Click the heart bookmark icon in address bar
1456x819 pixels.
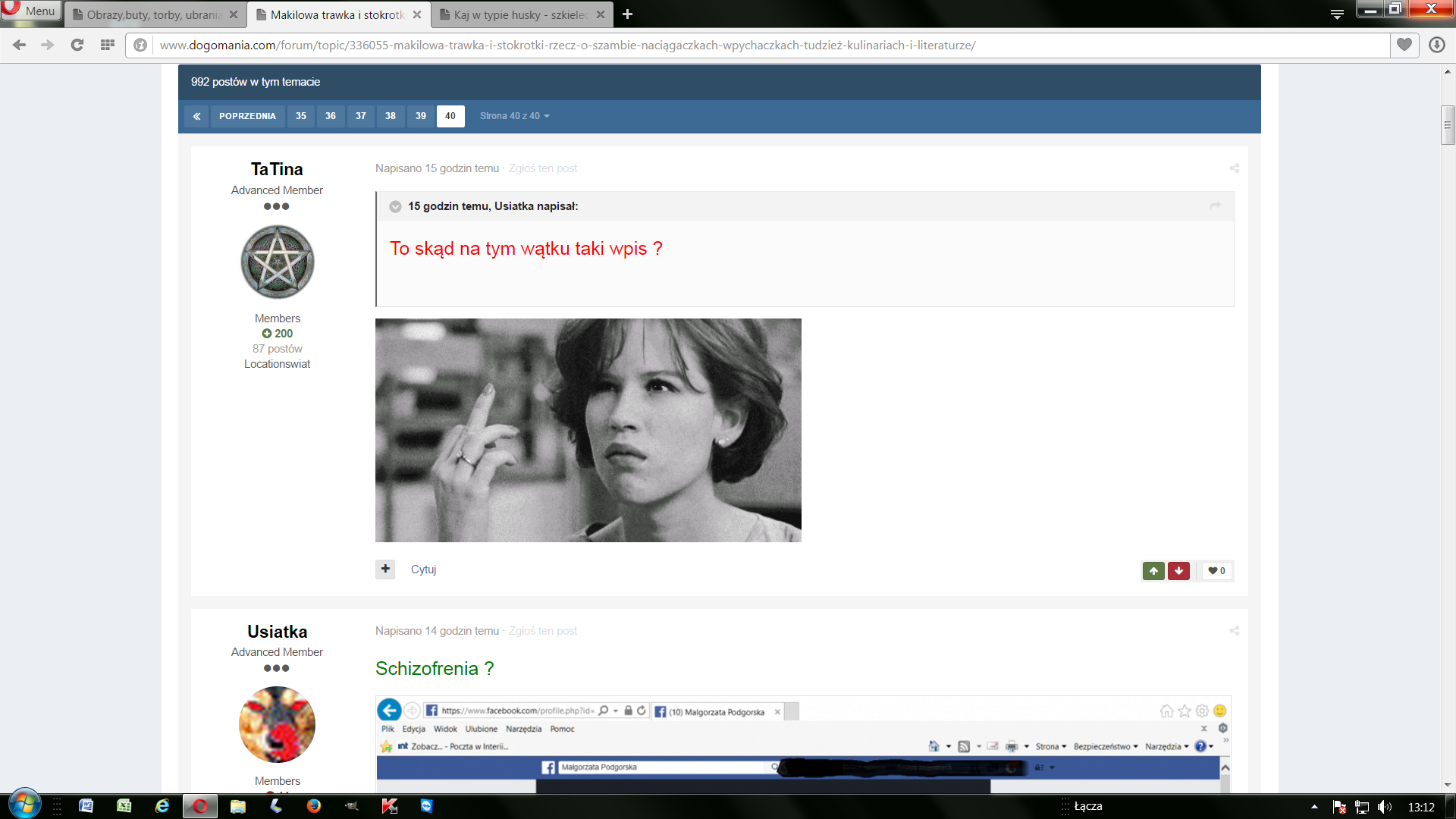[1404, 45]
